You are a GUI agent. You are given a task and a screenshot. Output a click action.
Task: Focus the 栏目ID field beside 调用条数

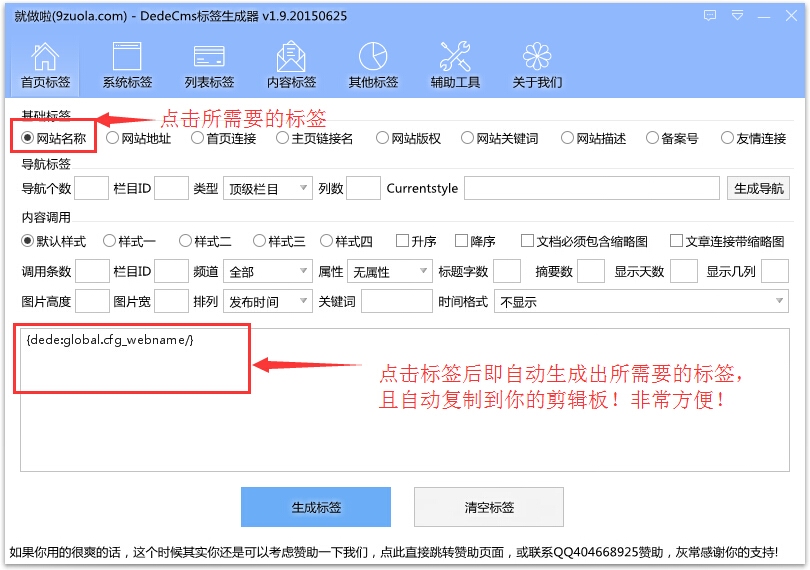(172, 271)
